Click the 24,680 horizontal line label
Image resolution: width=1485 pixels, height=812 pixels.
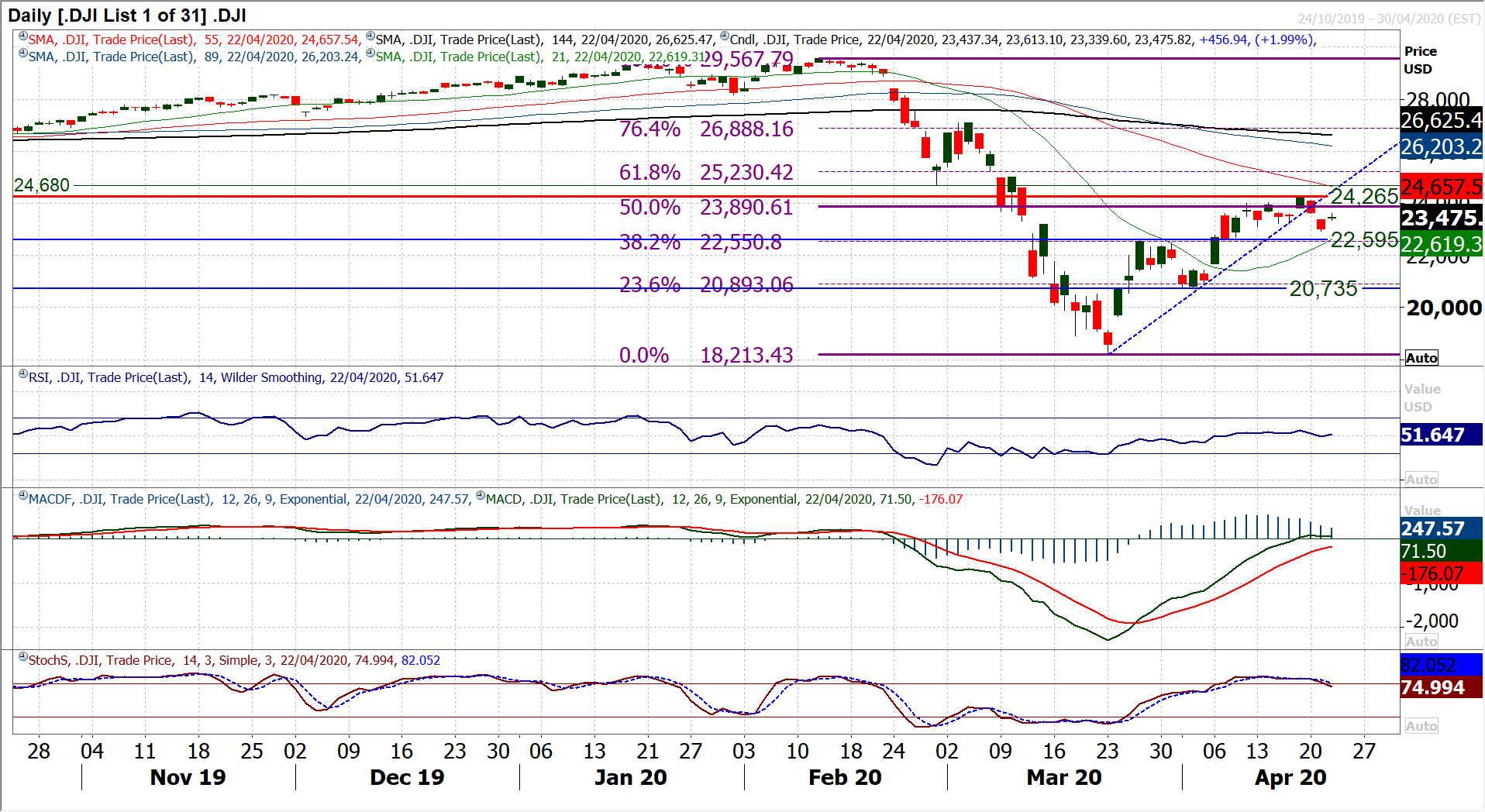[42, 185]
